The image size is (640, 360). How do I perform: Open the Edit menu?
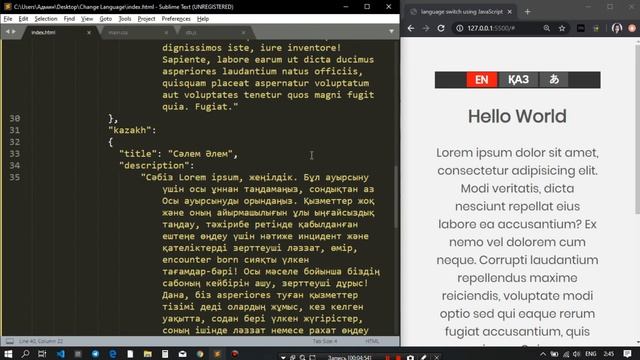click(x=23, y=19)
